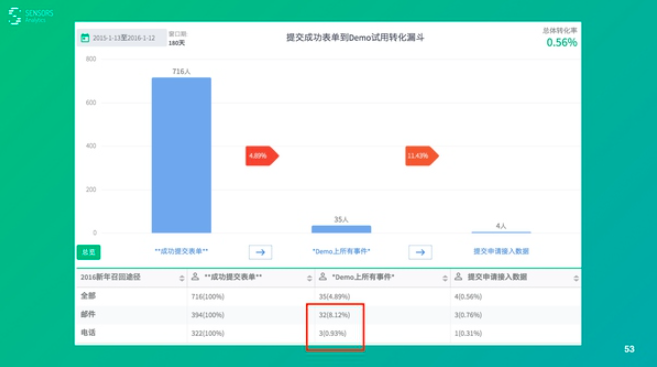The height and width of the screenshot is (367, 657).
Task: Click user icon in 提交申请接入数据 column header
Action: coord(458,277)
